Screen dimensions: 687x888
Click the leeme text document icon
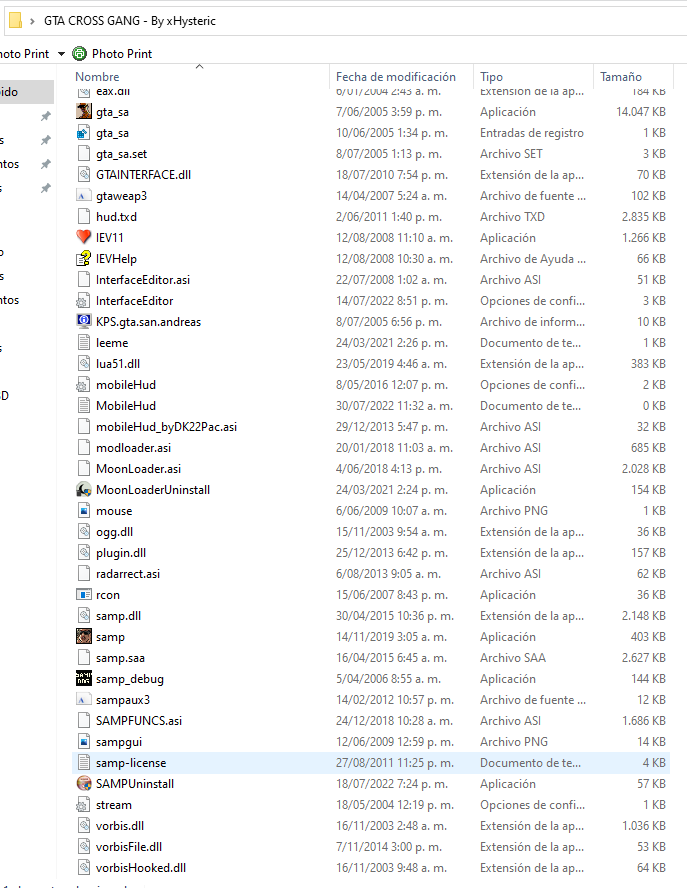point(84,343)
